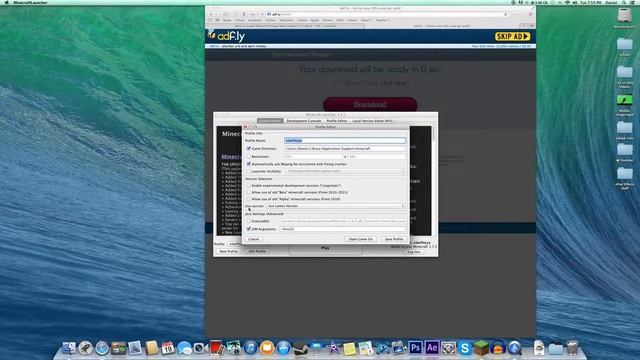Viewport: 640px width, 360px height.
Task: Enable the Launcher Visibility checkbox
Action: coord(249,171)
